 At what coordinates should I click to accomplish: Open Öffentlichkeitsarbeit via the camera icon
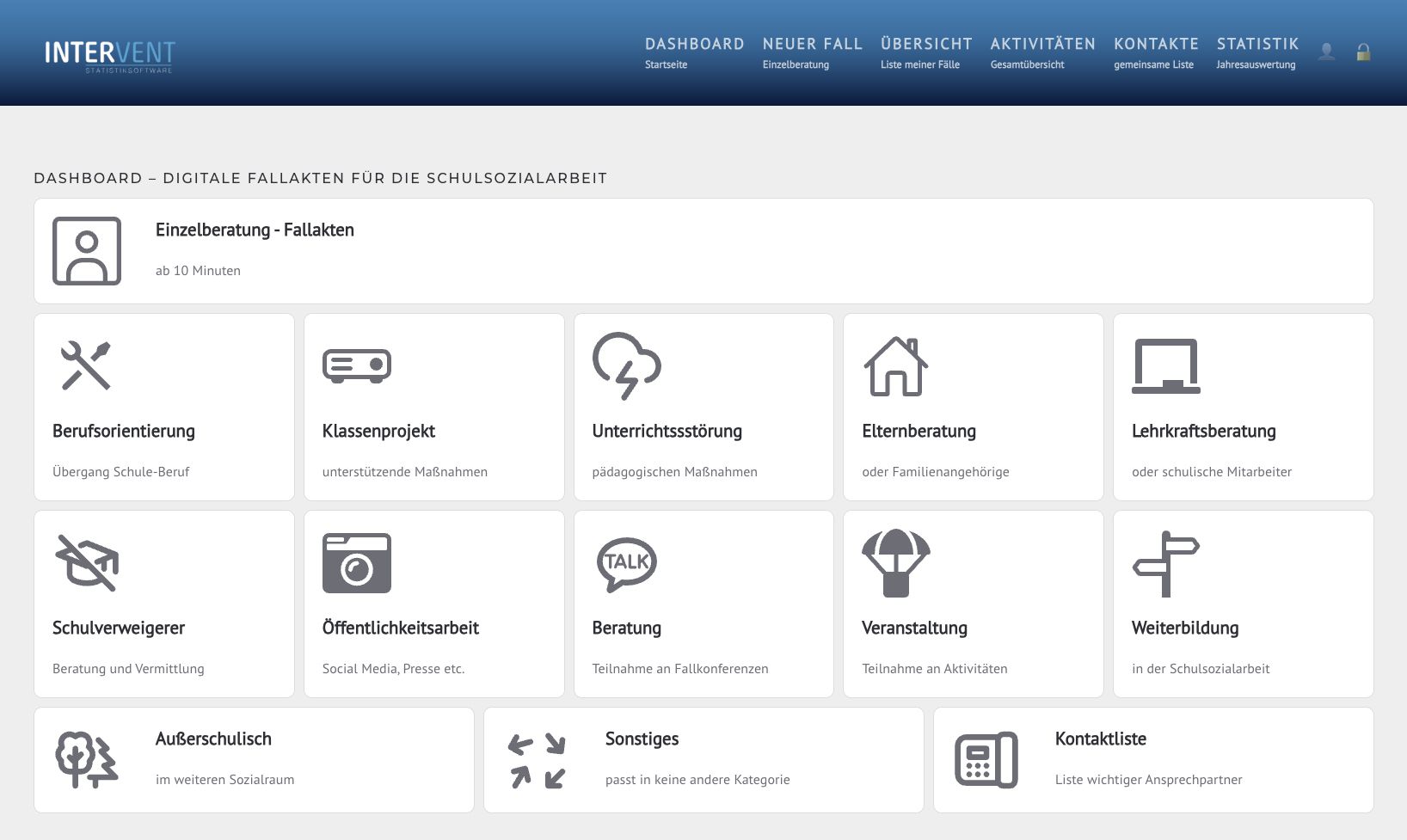358,564
